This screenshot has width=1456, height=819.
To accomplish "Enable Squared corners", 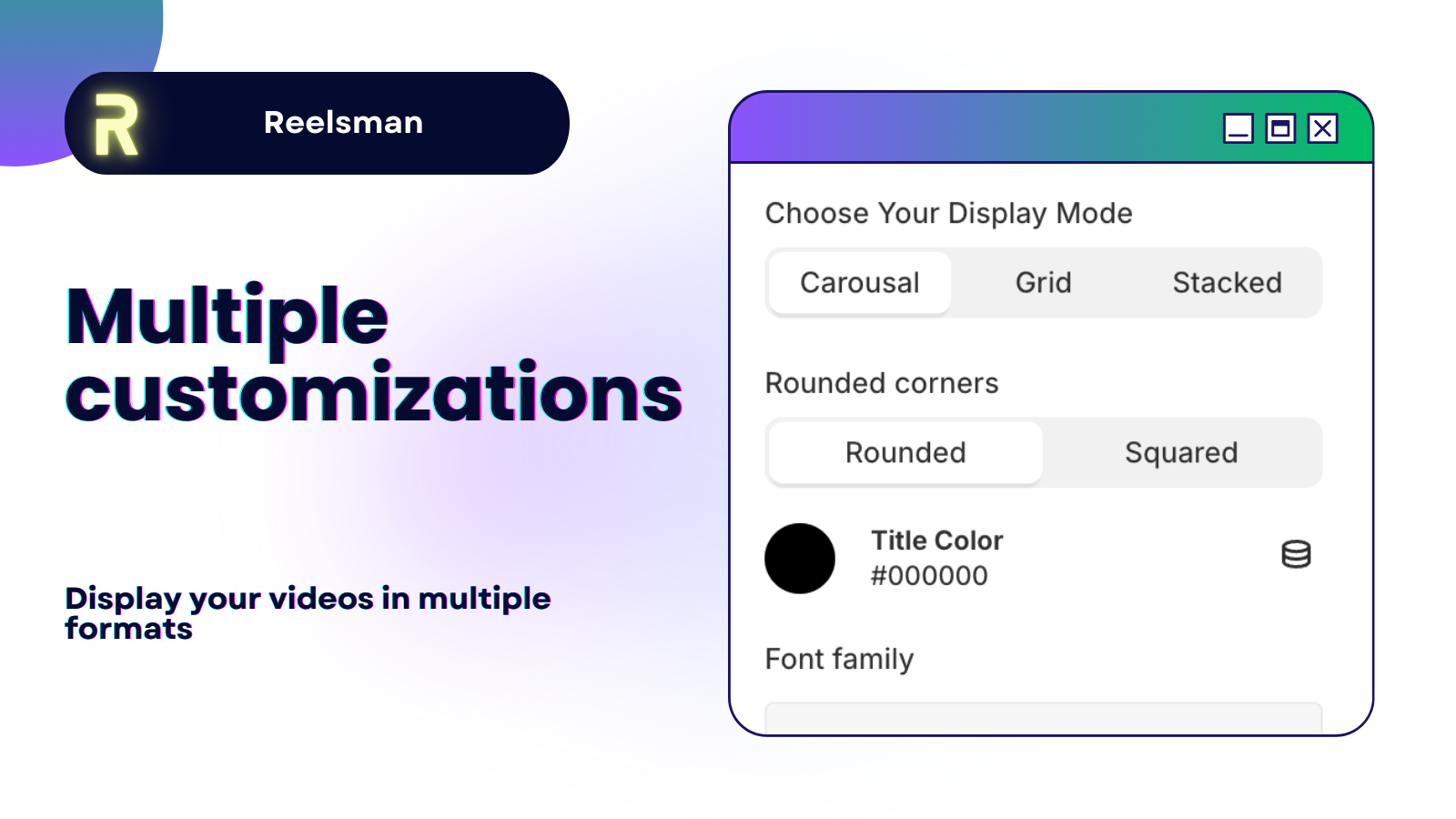I will (x=1182, y=452).
